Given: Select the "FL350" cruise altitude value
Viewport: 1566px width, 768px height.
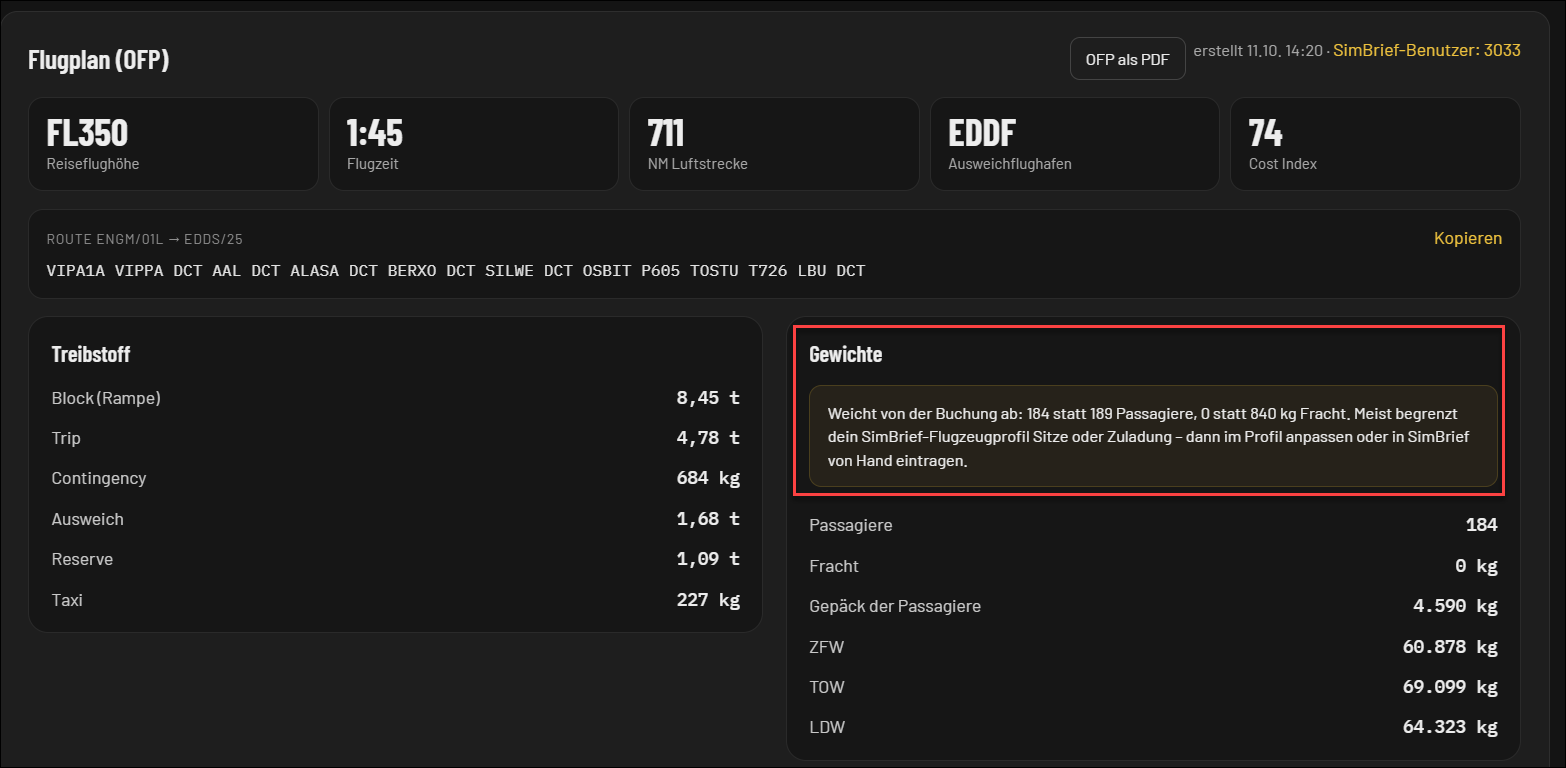Looking at the screenshot, I should [87, 133].
